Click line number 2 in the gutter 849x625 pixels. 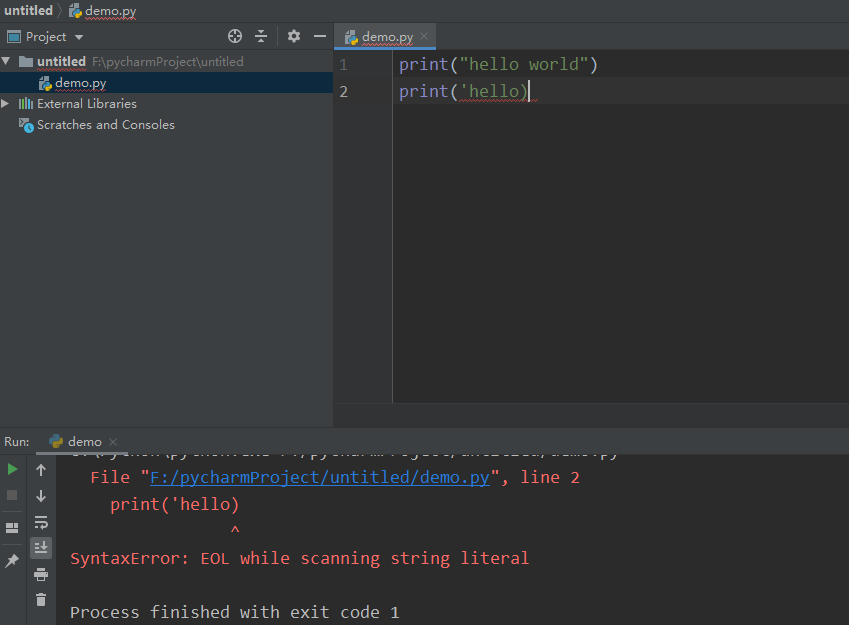tap(343, 92)
